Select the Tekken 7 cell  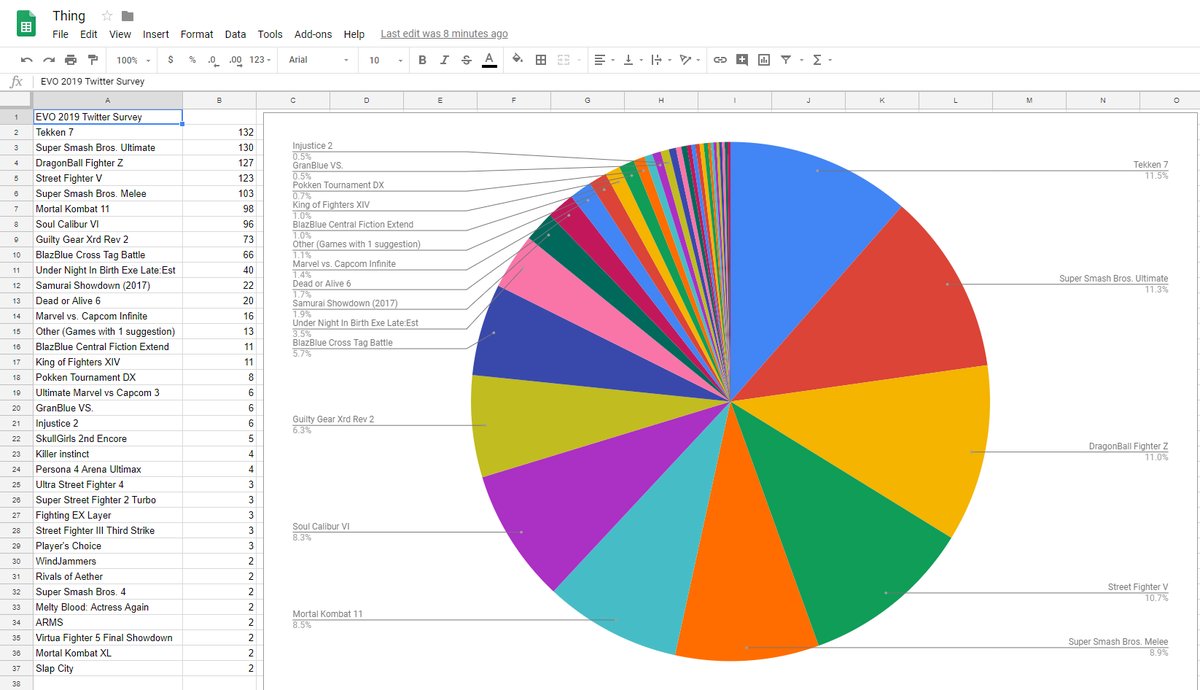(108, 132)
